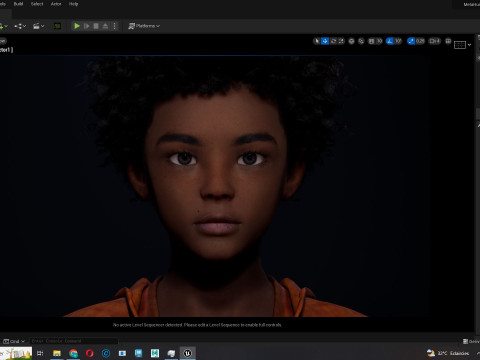Select the Scale gizmo tool
The image size is (480, 360).
point(341,41)
